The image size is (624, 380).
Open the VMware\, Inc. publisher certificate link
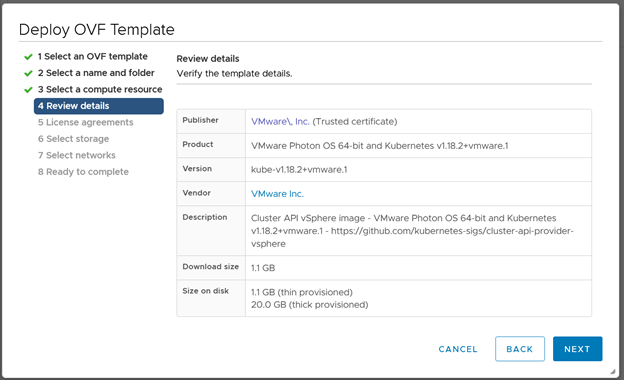[280, 122]
